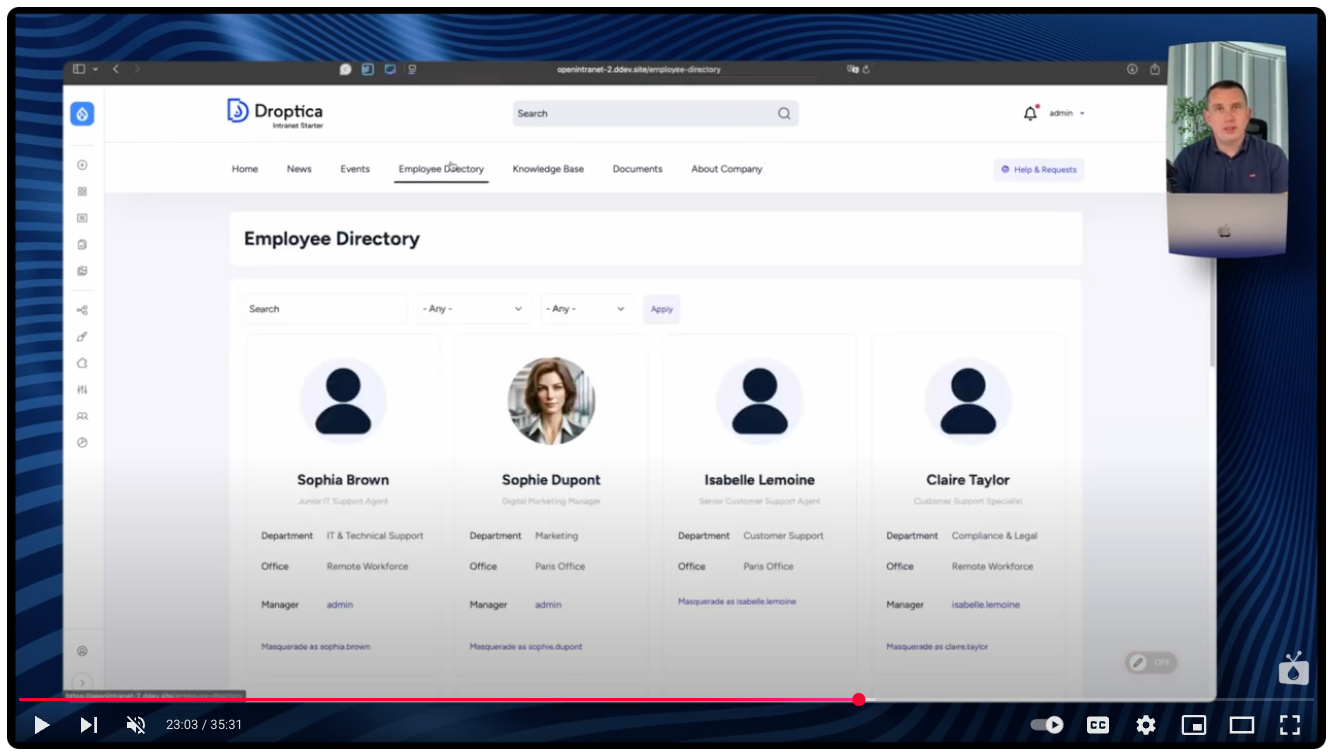Click the presenter webcam overlay
The image size is (1333, 754).
(1227, 149)
